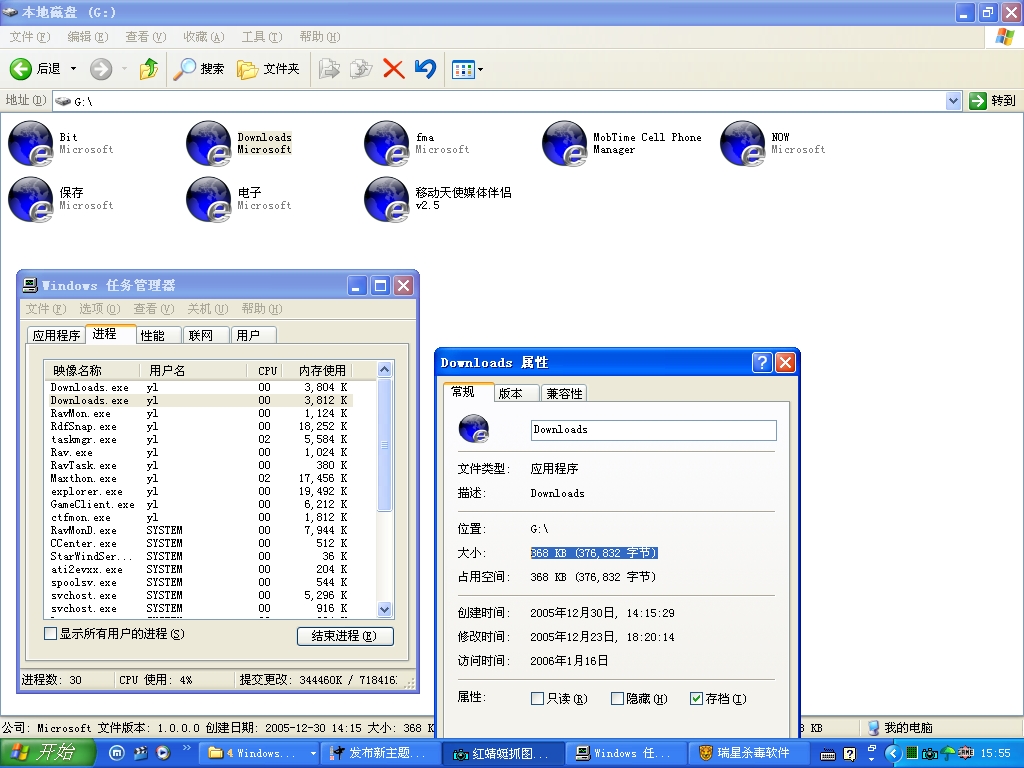Click the Downloads filename field in Properties
Viewport: 1024px width, 768px height.
[653, 430]
